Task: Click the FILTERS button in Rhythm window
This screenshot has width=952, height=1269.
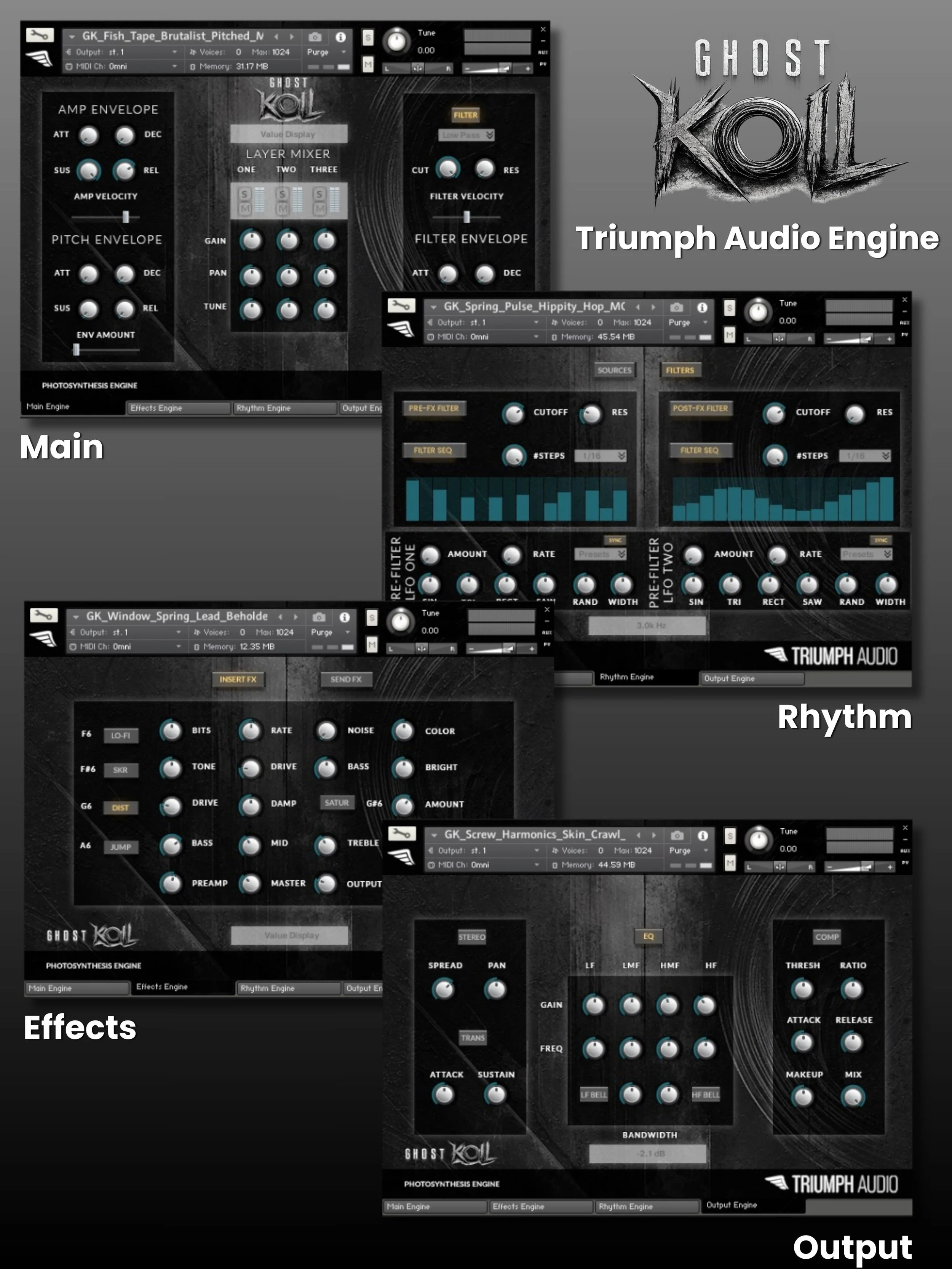Action: (680, 370)
